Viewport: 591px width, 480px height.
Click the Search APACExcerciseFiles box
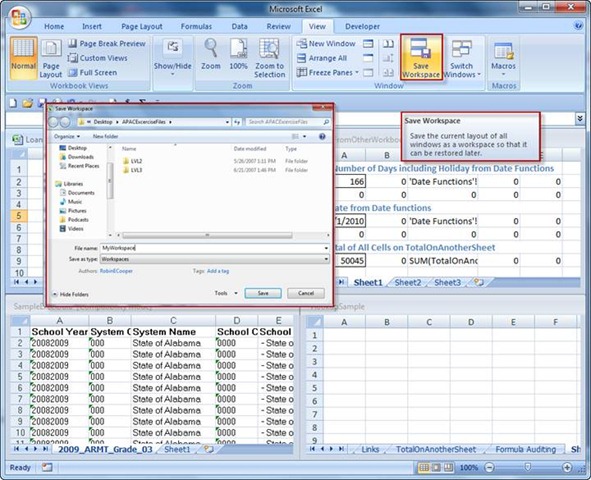coord(288,122)
